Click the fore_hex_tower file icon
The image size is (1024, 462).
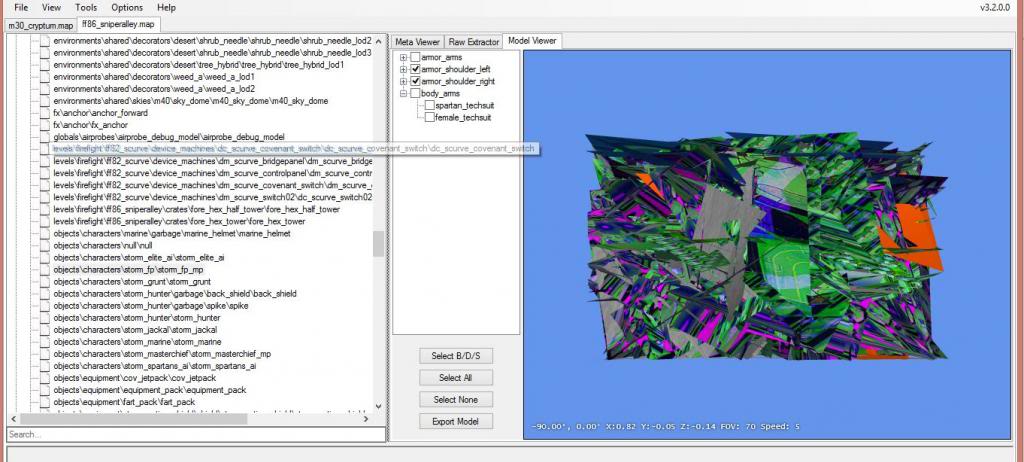45,222
